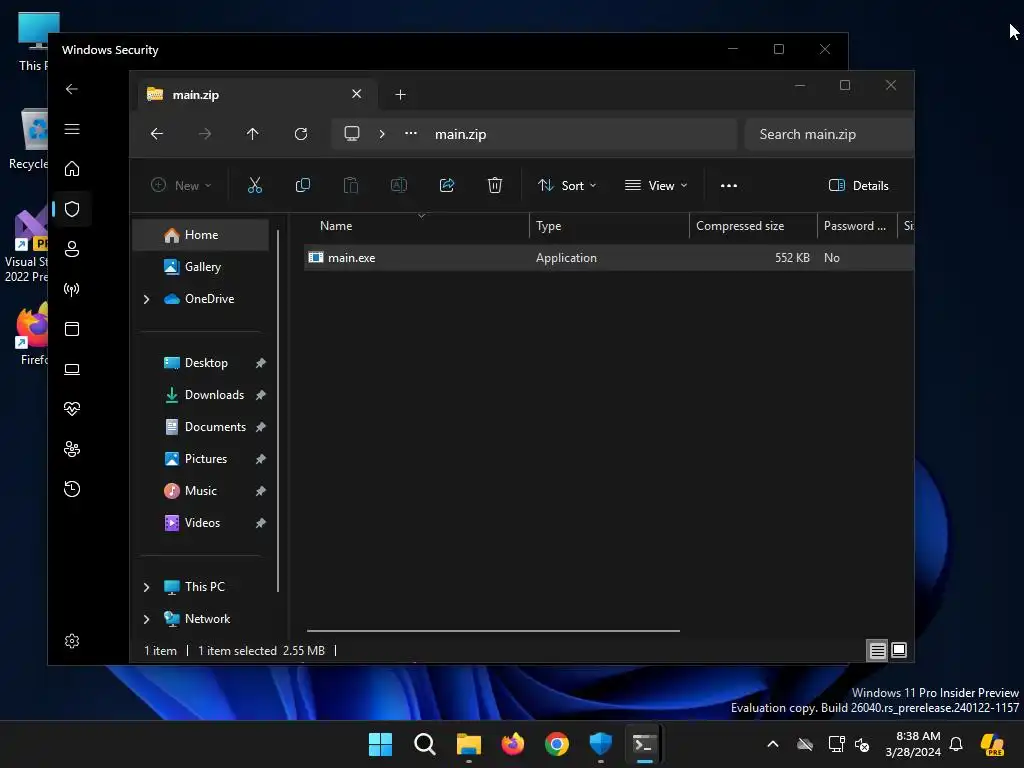Sort by the Type column header
1024x768 pixels.
(609, 226)
